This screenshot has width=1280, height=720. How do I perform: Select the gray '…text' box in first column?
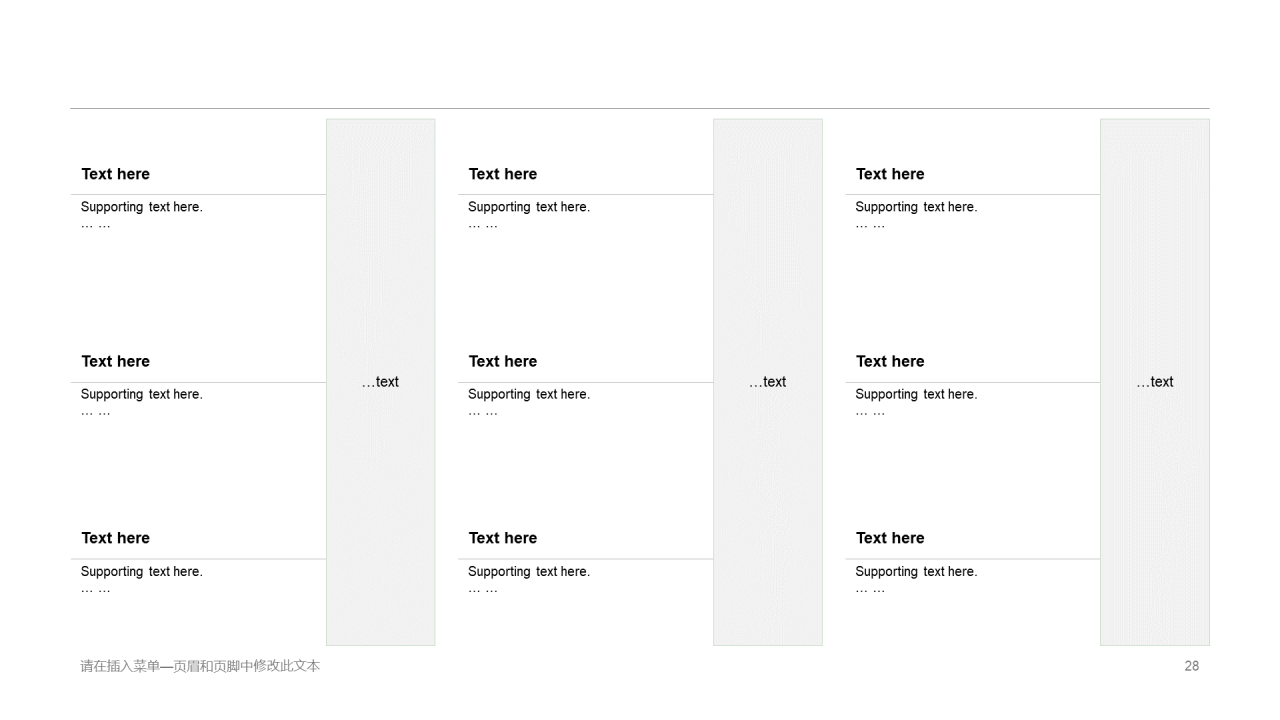click(x=381, y=382)
